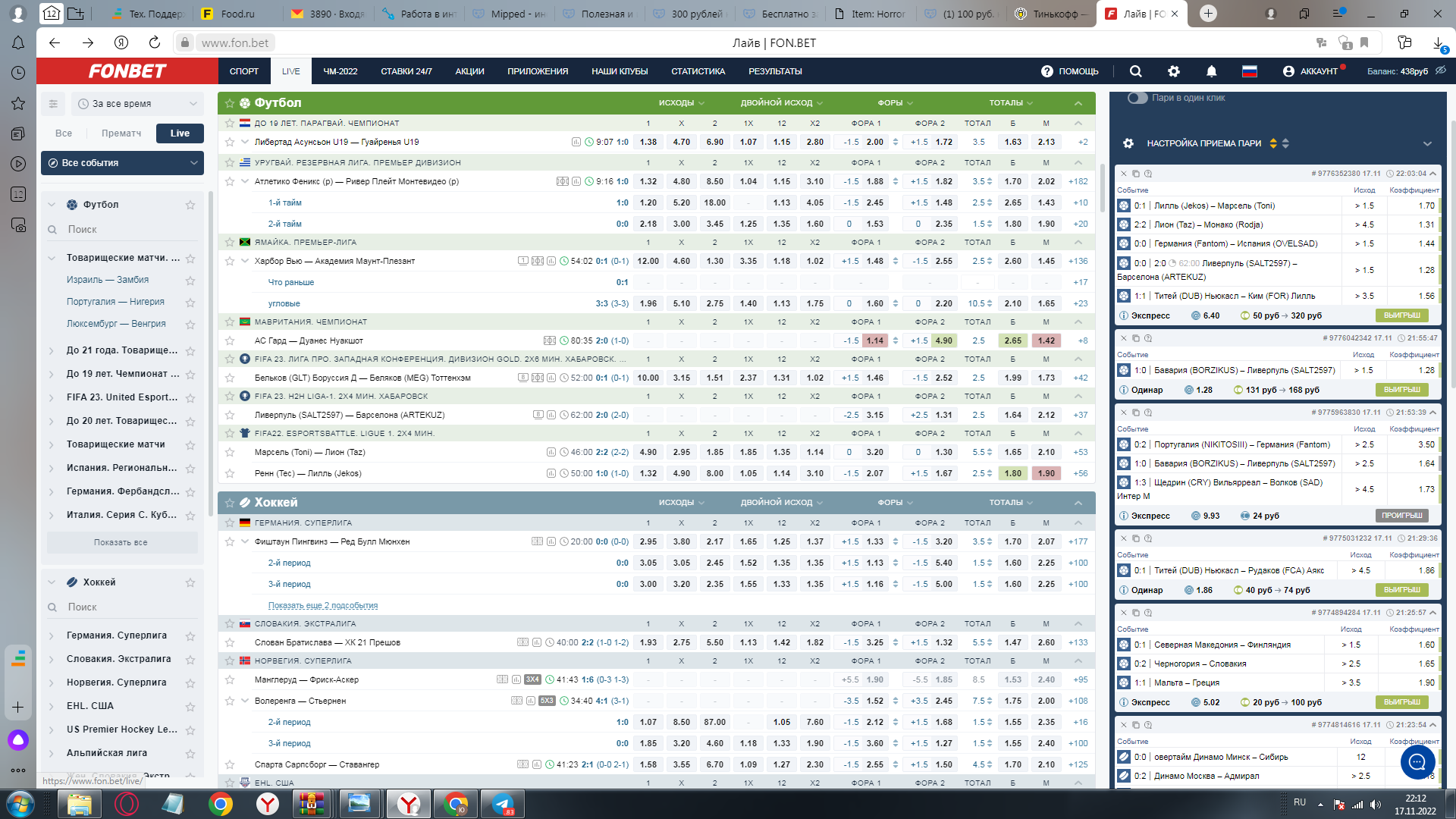Click the browser address bar www.fon.bet
Screen dimensions: 1456x819
235,43
